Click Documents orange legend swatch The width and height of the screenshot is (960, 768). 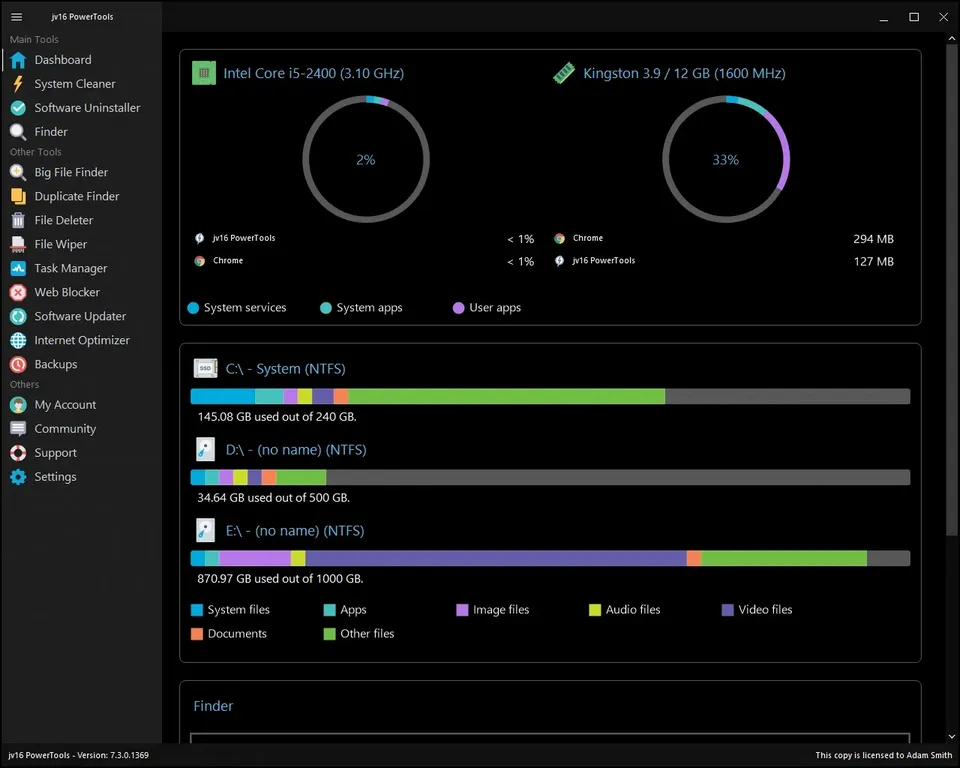[x=197, y=634]
